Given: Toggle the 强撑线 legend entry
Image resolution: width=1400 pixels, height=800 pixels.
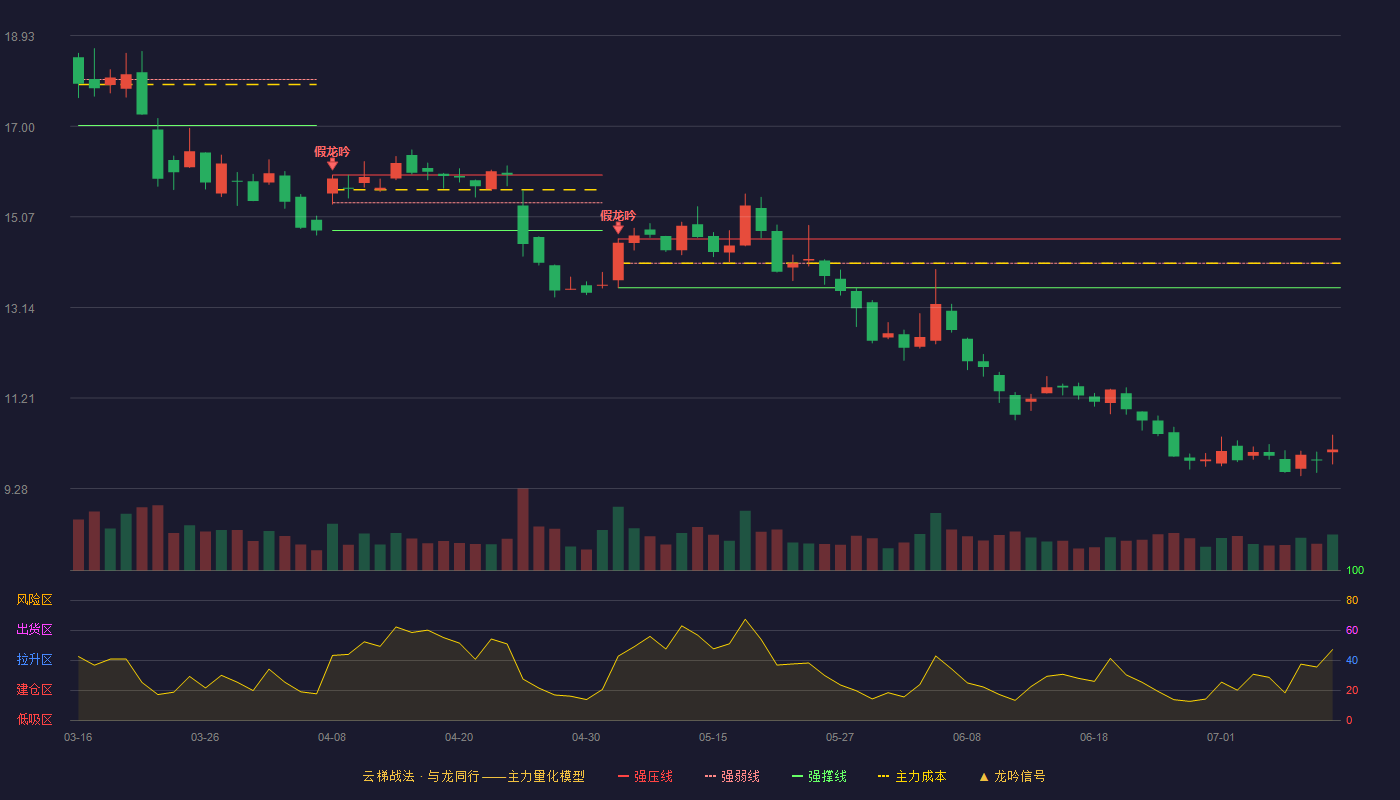Looking at the screenshot, I should [x=819, y=776].
